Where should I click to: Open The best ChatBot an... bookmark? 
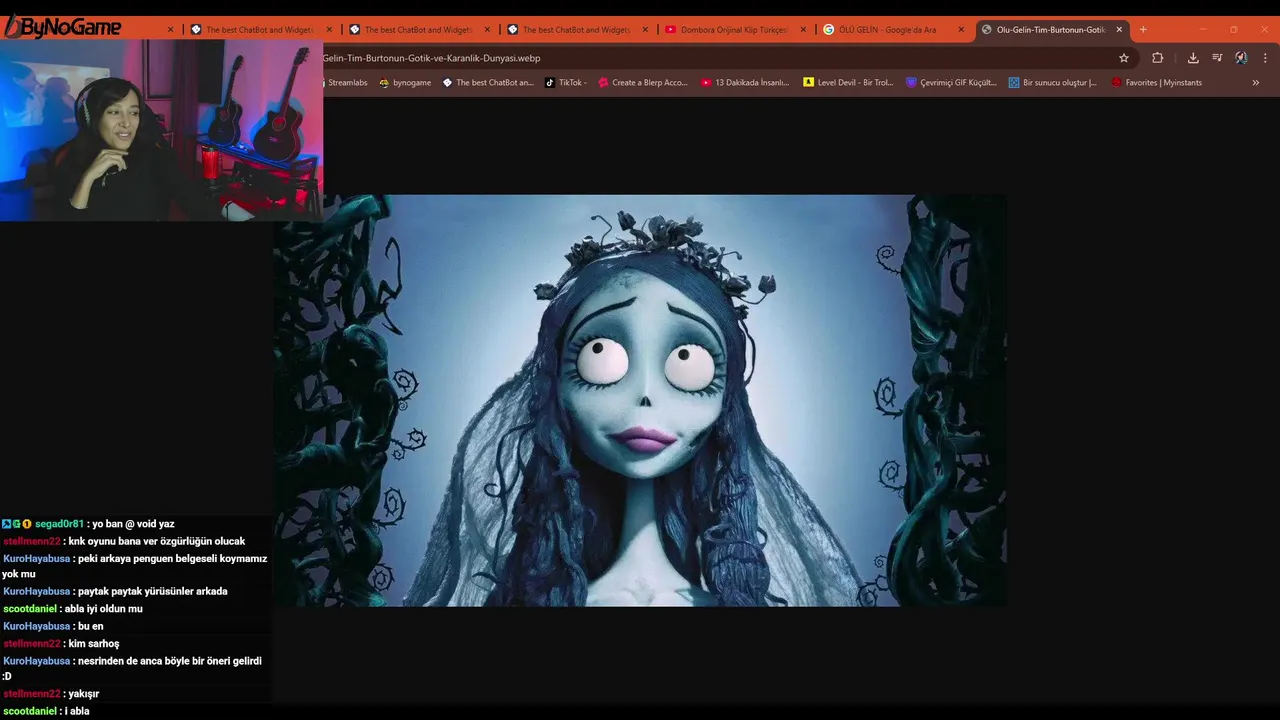pos(488,82)
